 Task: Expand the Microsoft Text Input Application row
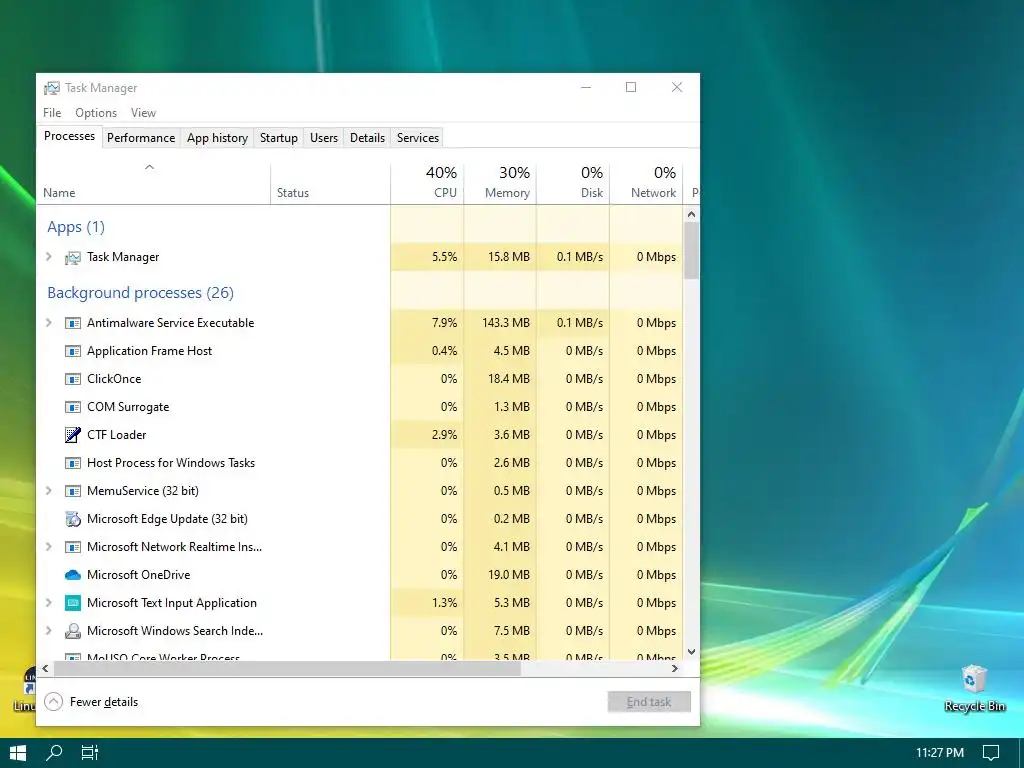[x=48, y=603]
